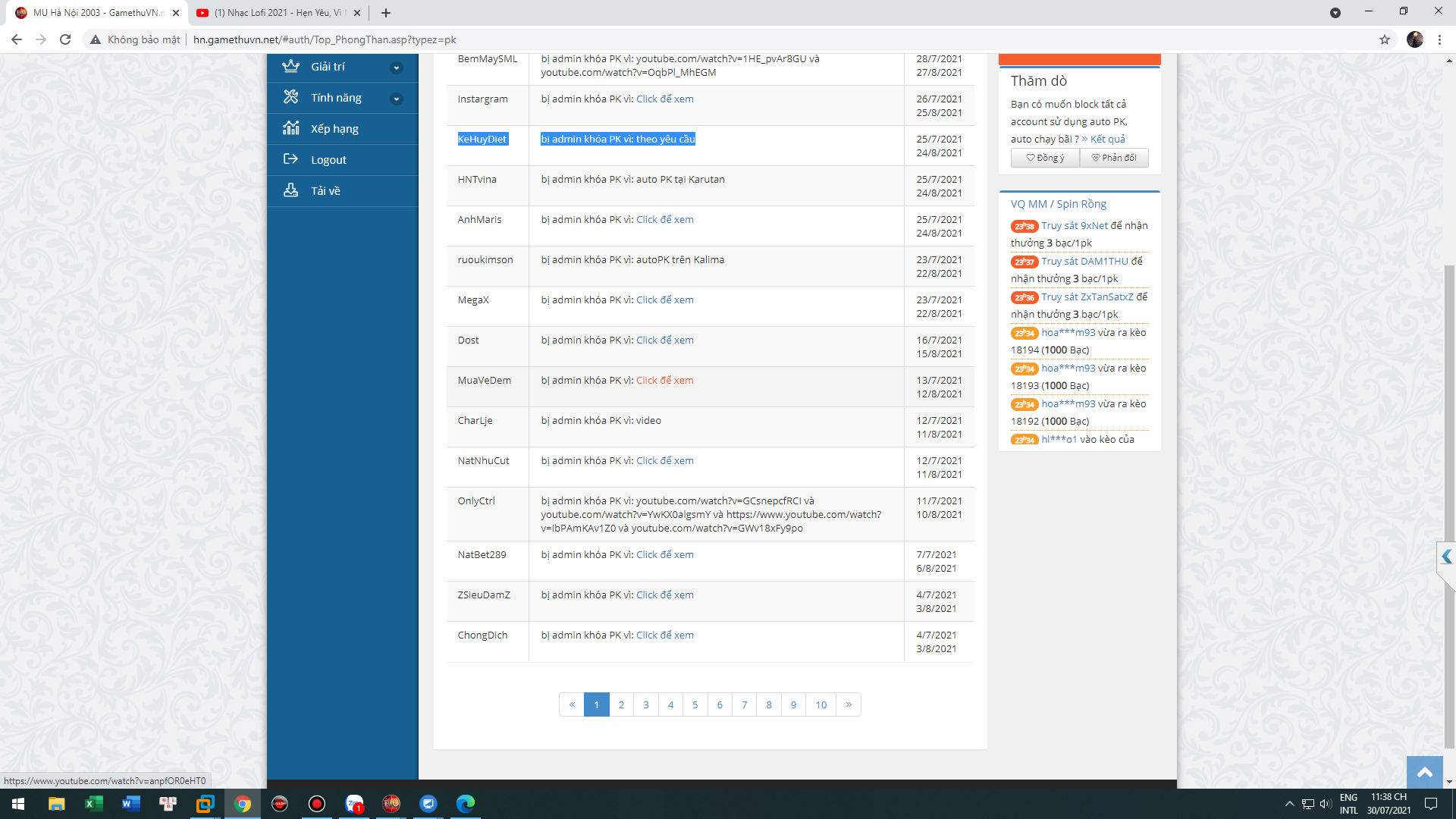Click the Logout arrow icon in sidebar
Viewport: 1456px width, 819px height.
point(290,159)
